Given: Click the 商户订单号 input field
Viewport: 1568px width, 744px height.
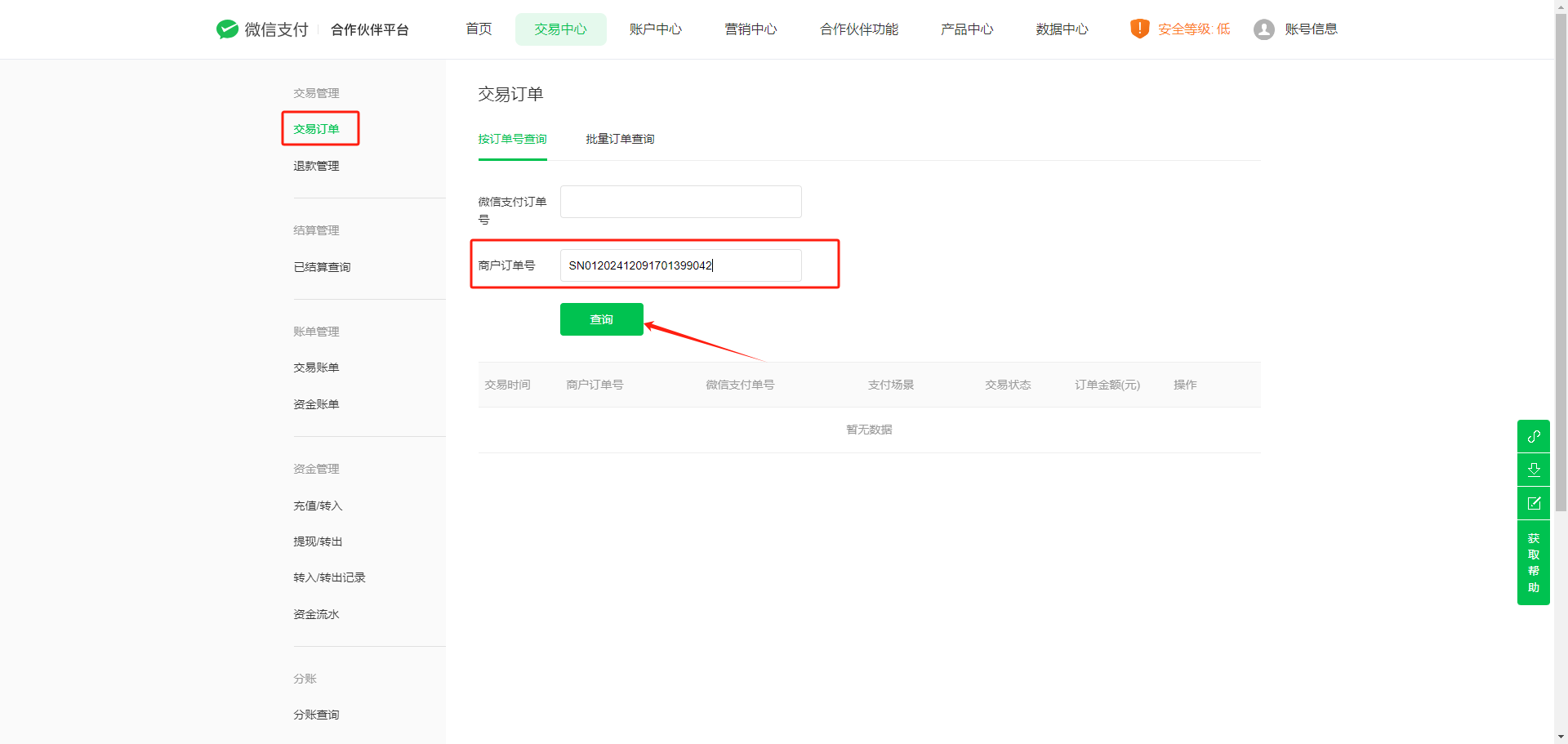Looking at the screenshot, I should (x=680, y=265).
